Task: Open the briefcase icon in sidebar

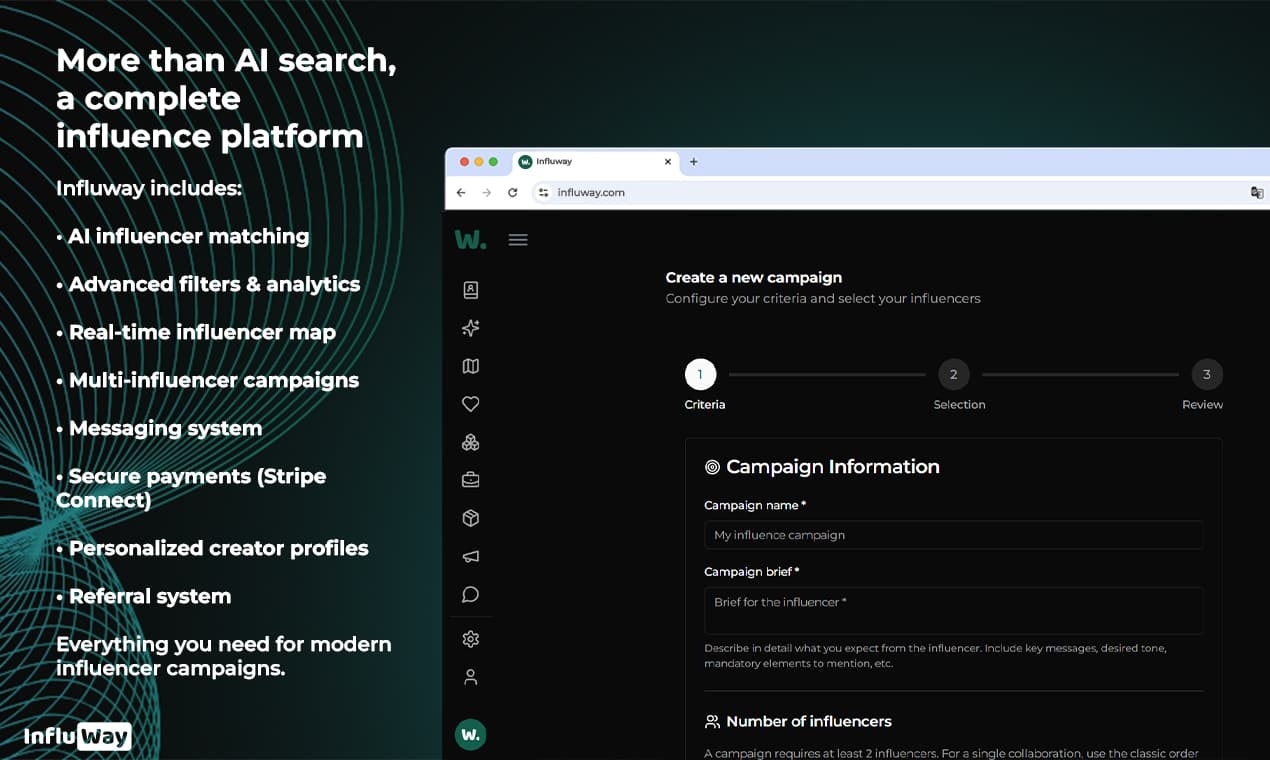Action: tap(471, 480)
